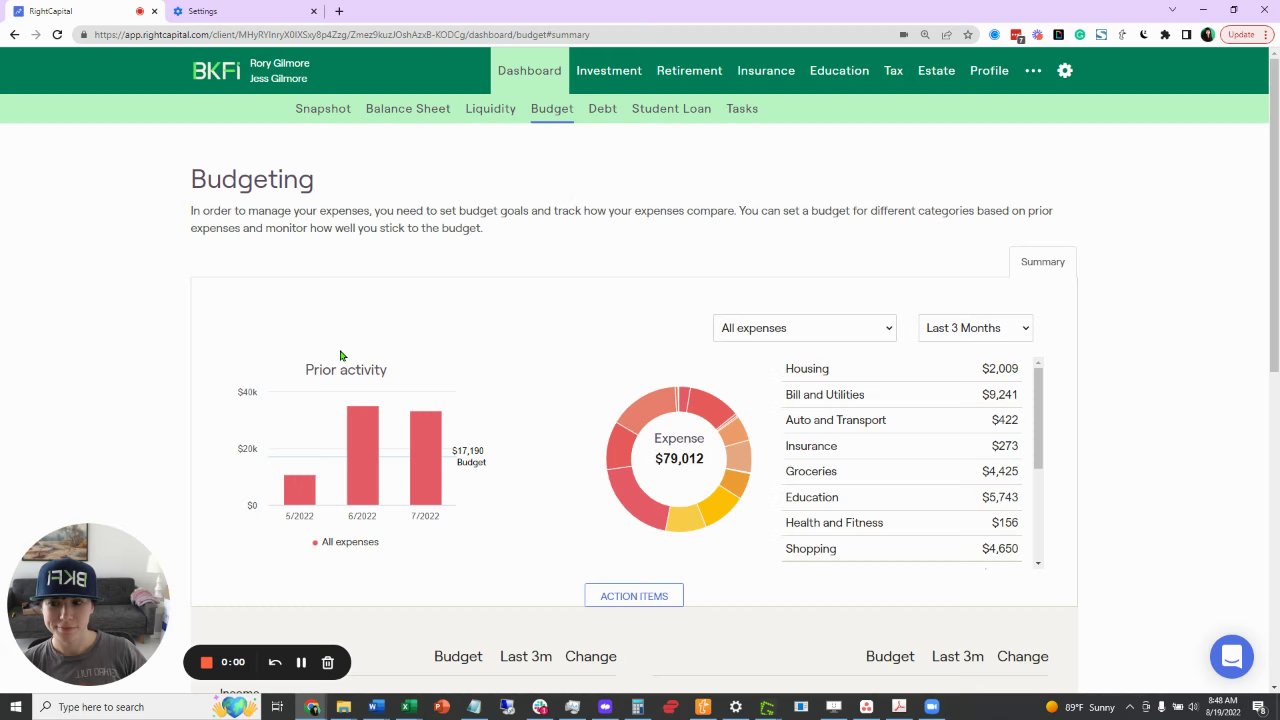1280x720 pixels.
Task: Open the chat support bubble
Action: click(1231, 657)
